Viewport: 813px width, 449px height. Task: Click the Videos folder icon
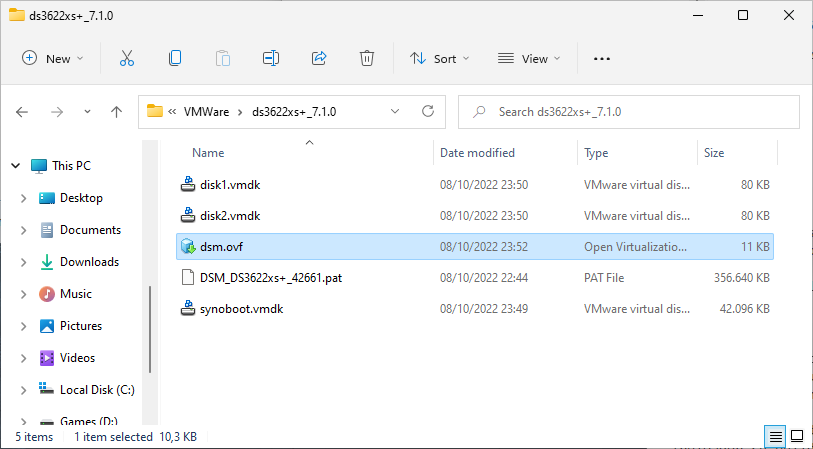[47, 358]
